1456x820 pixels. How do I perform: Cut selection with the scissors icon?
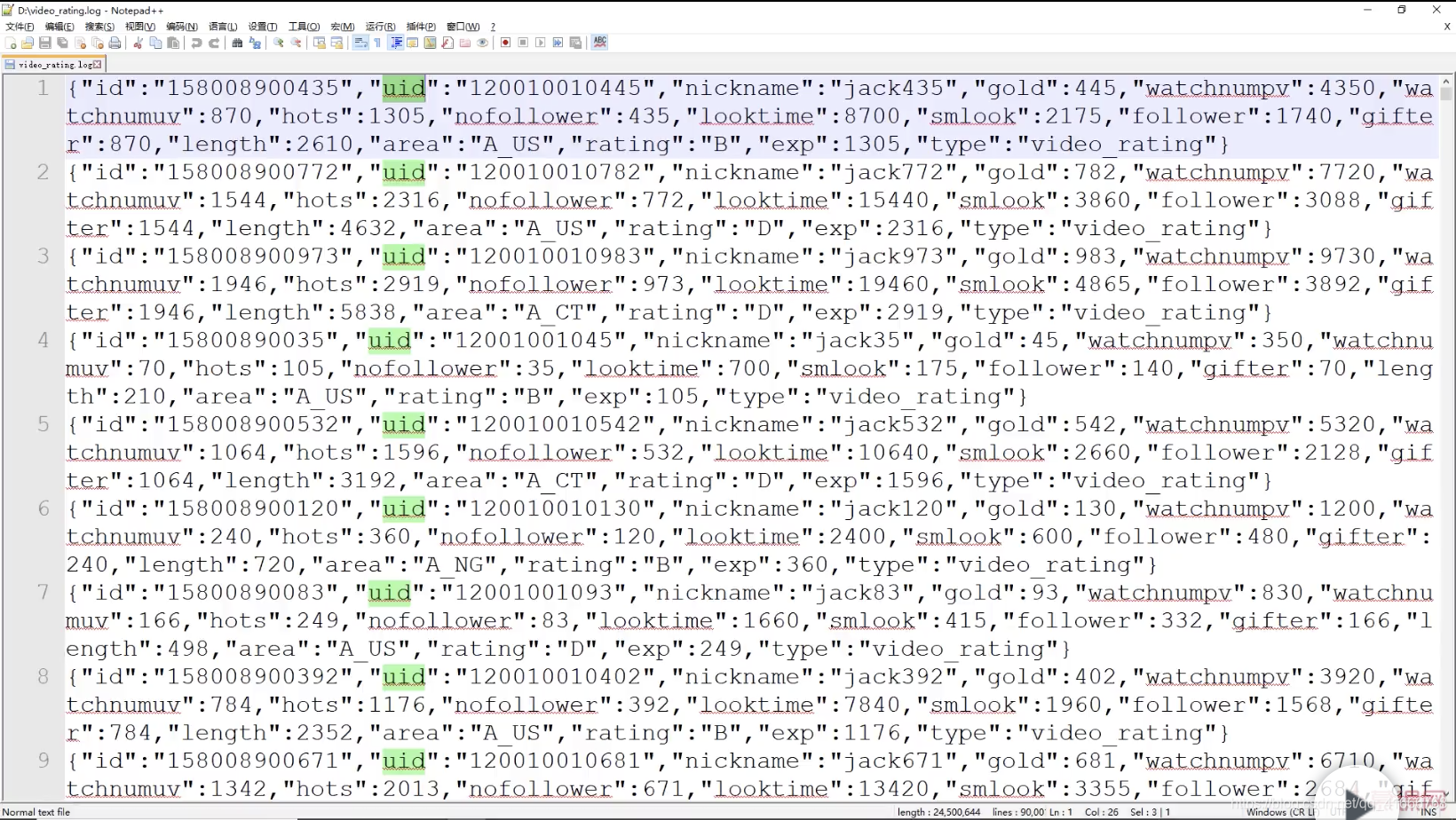tap(138, 43)
